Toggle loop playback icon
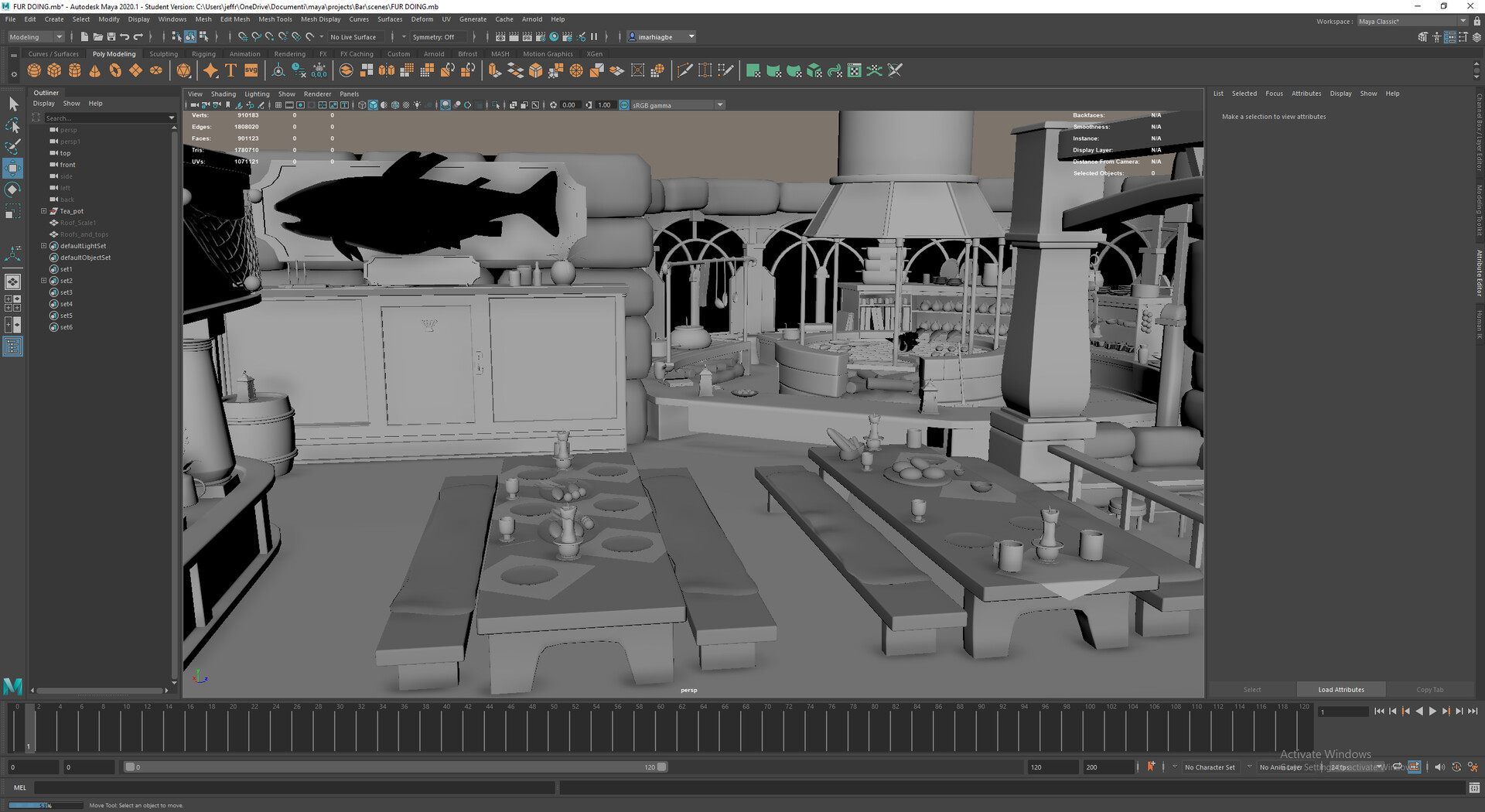 (1398, 767)
